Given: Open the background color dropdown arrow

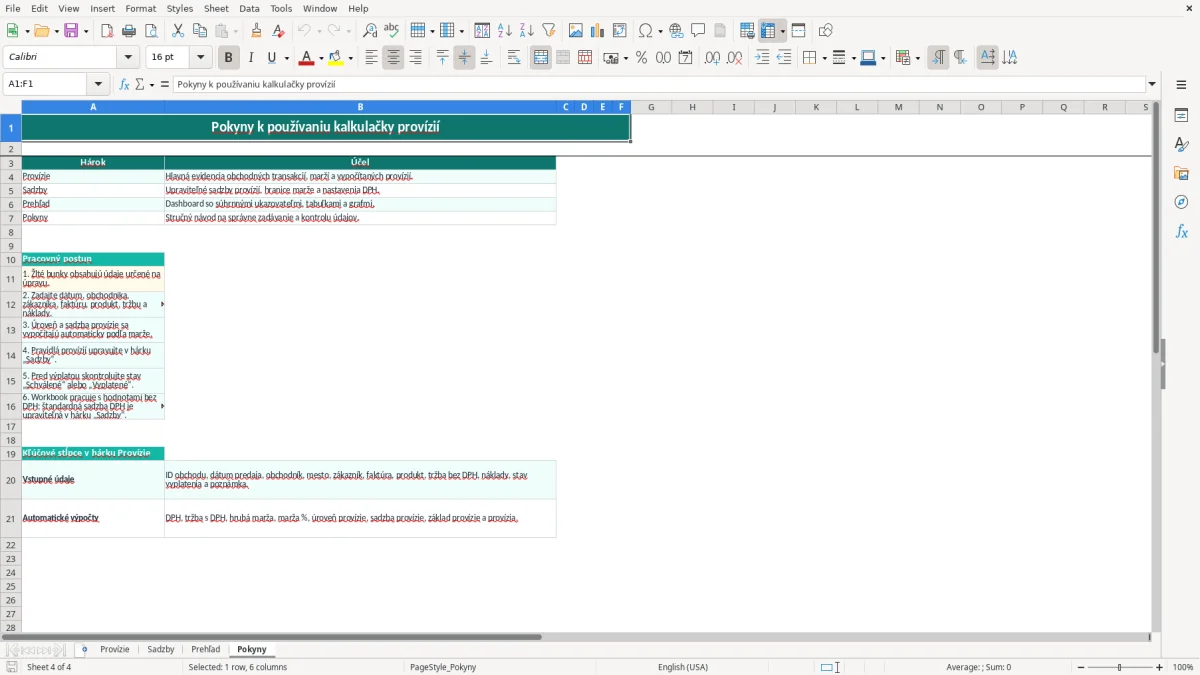Looking at the screenshot, I should point(350,58).
